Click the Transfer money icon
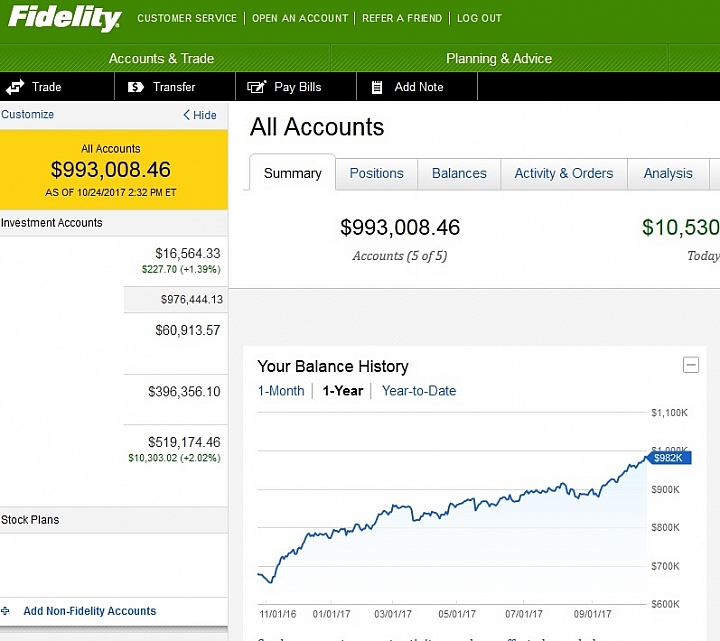 135,87
